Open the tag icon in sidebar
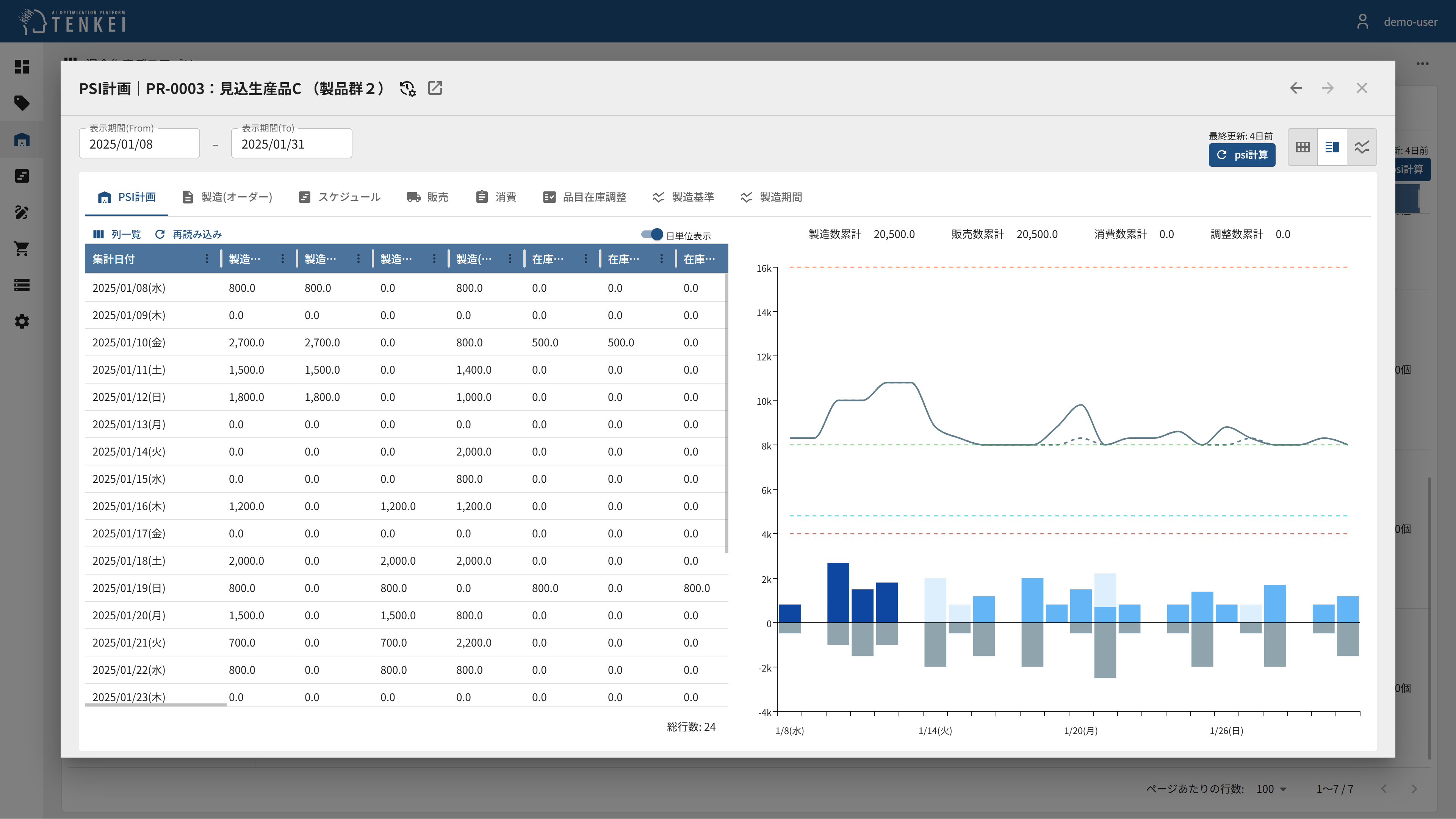The width and height of the screenshot is (1456, 819). coord(22,103)
